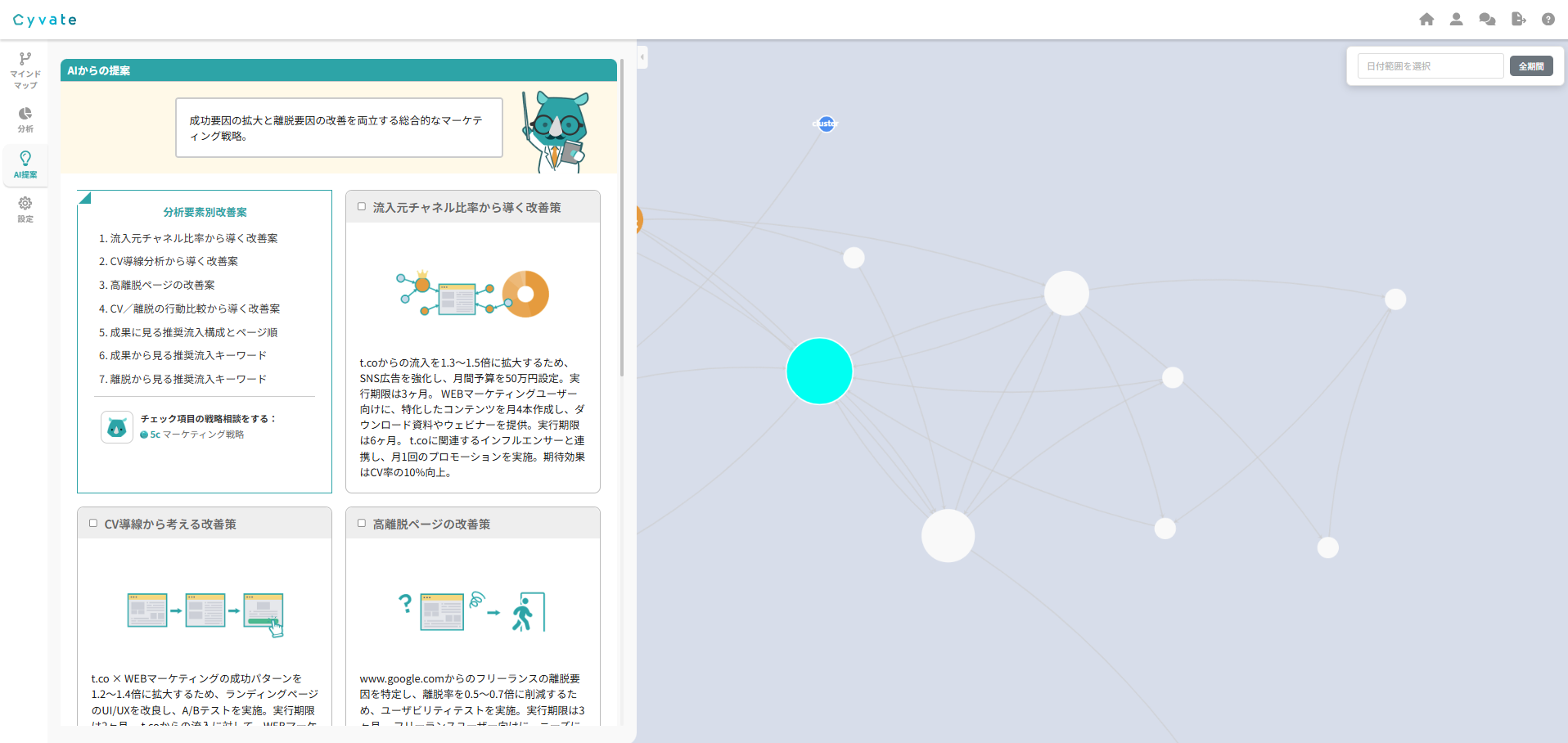Check the 高離脱ページの改善策 checkbox
The width and height of the screenshot is (1568, 743).
point(362,524)
